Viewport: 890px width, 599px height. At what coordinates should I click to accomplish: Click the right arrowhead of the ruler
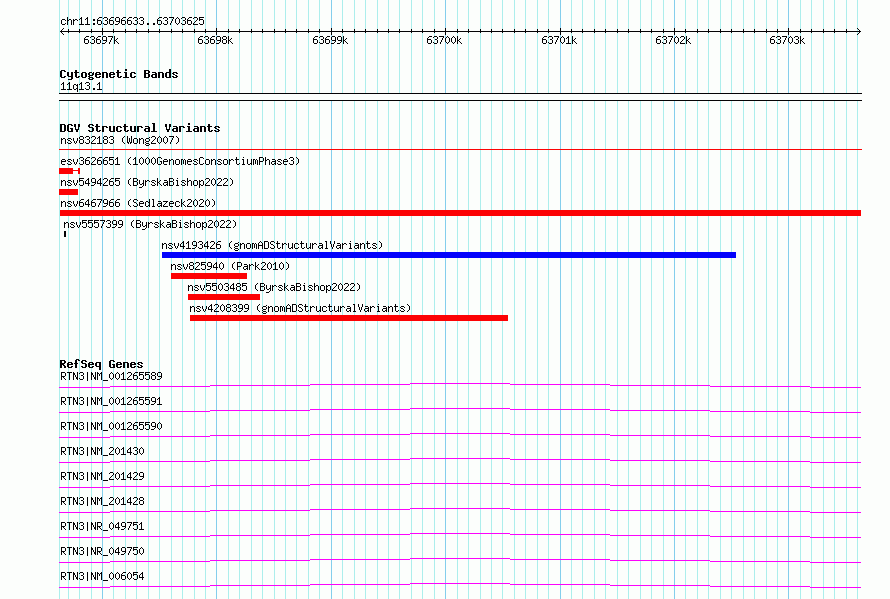[859, 31]
